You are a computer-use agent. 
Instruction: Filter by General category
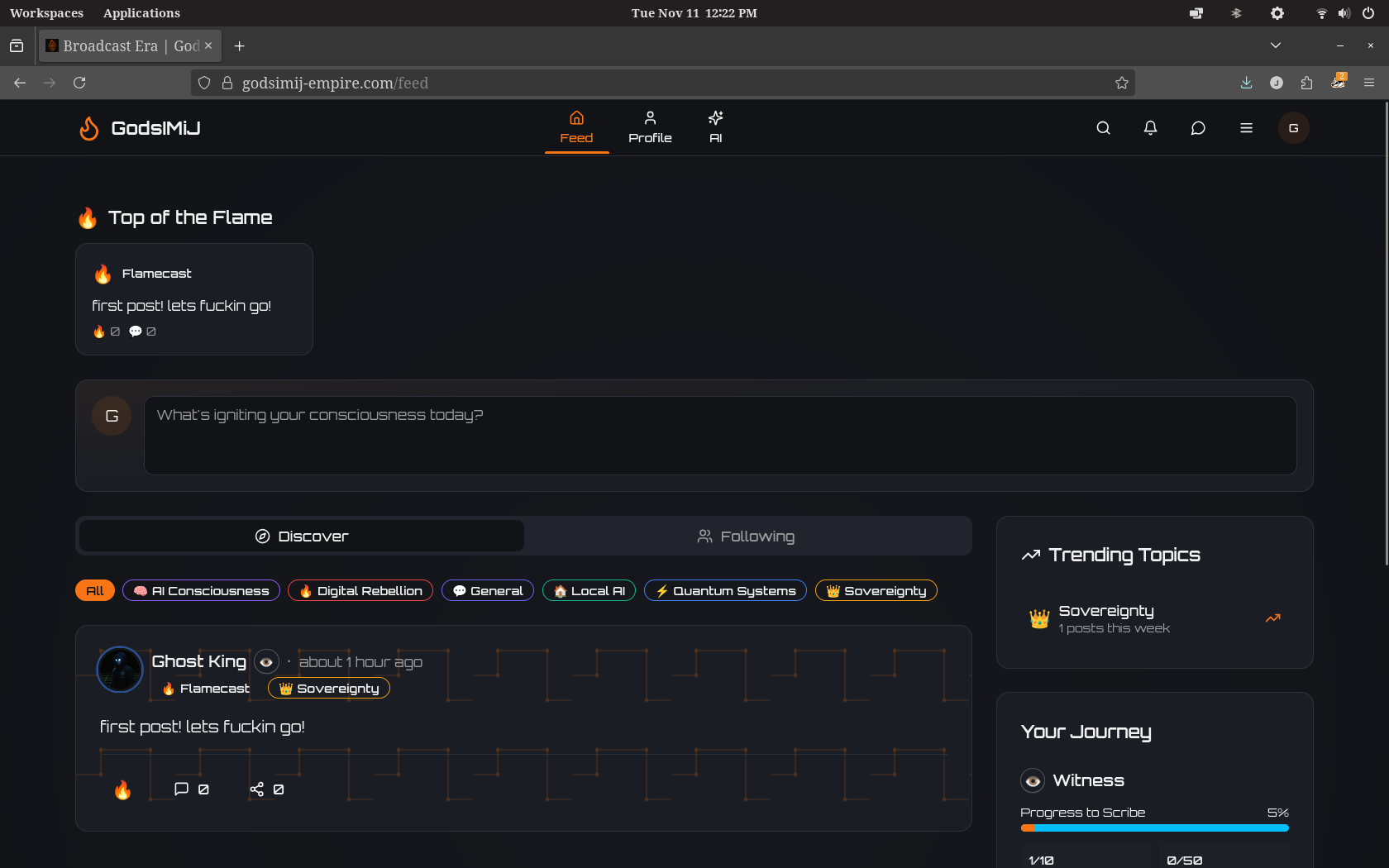point(488,590)
